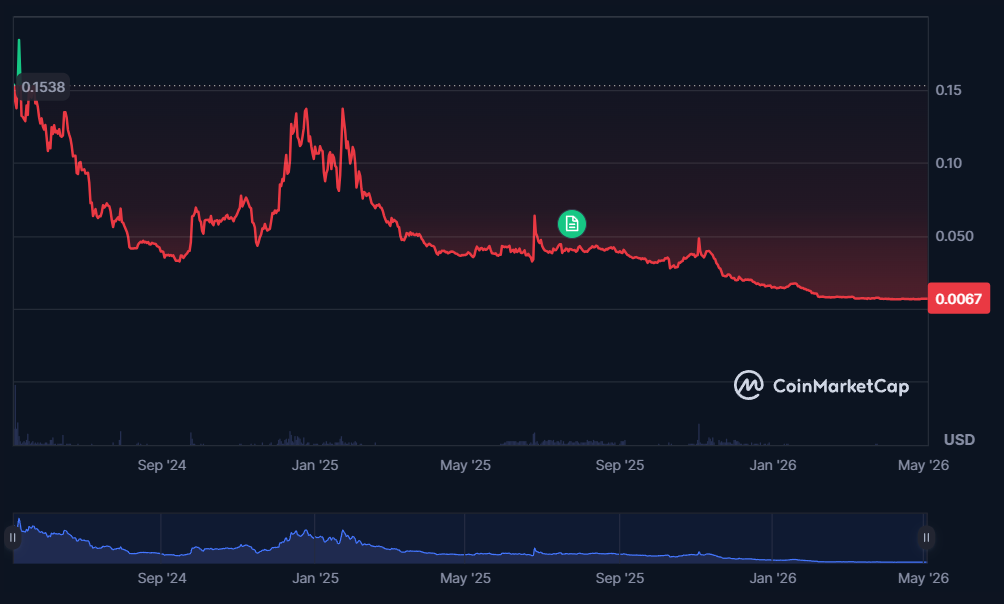Viewport: 1004px width, 604px height.
Task: Click Jan '25 in the navigator mini chart
Action: (315, 578)
